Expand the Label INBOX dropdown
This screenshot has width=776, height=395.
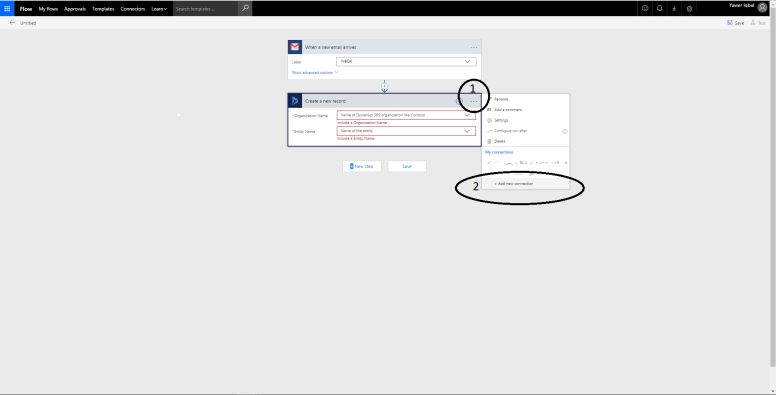pos(406,61)
